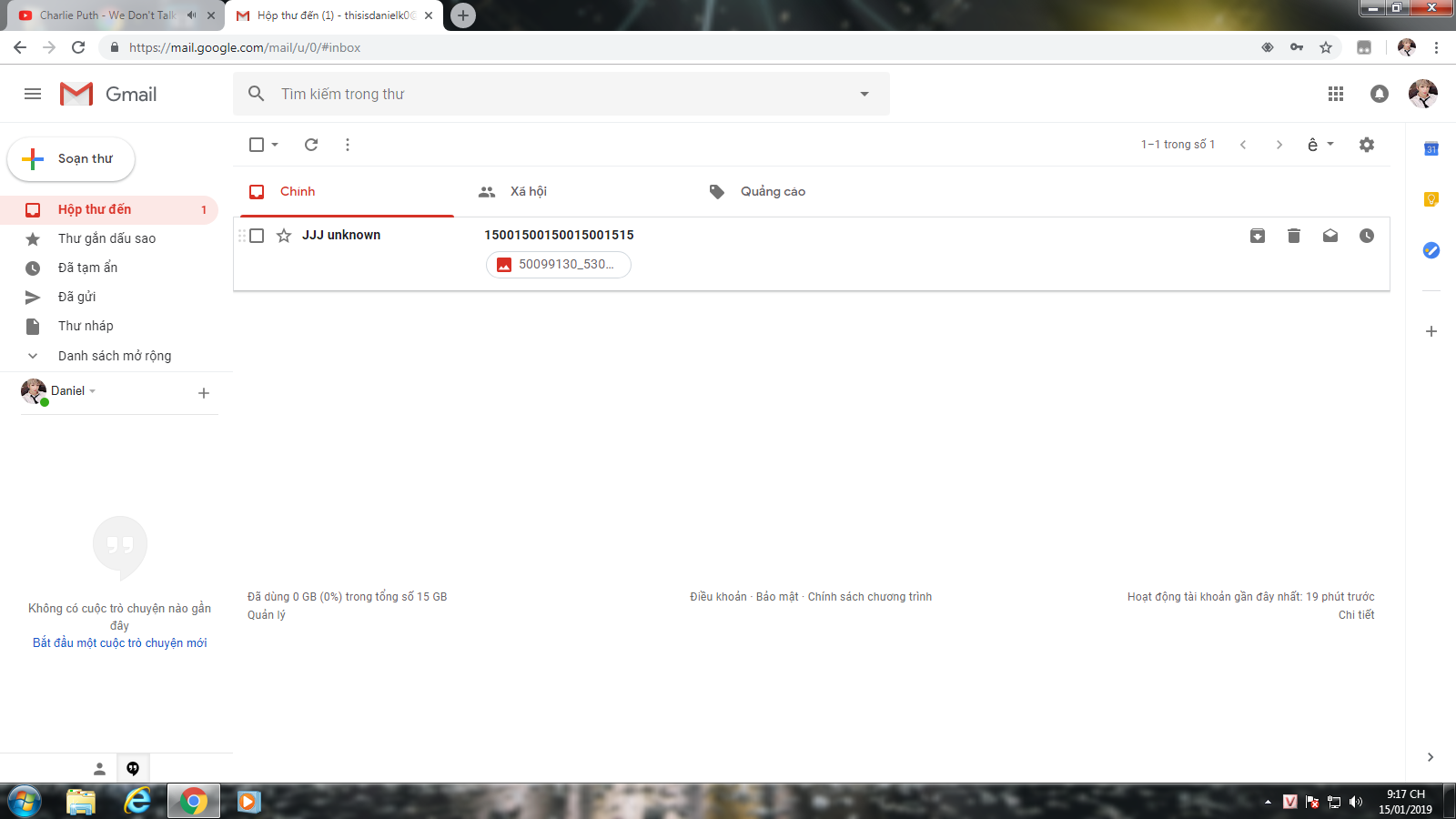This screenshot has width=1456, height=819.
Task: Open the select-all dropdown arrow
Action: [x=275, y=145]
